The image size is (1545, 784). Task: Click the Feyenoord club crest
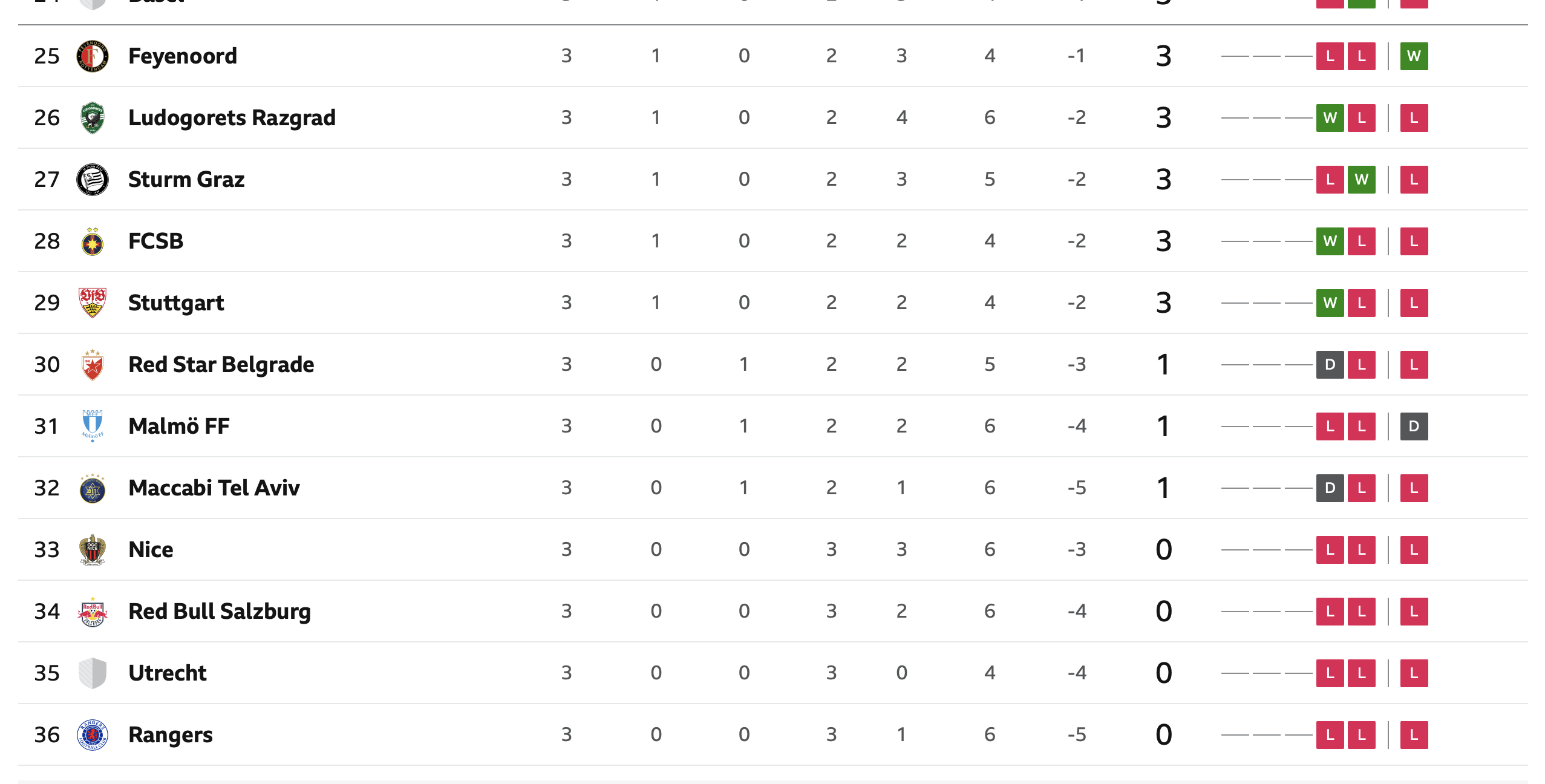[92, 56]
